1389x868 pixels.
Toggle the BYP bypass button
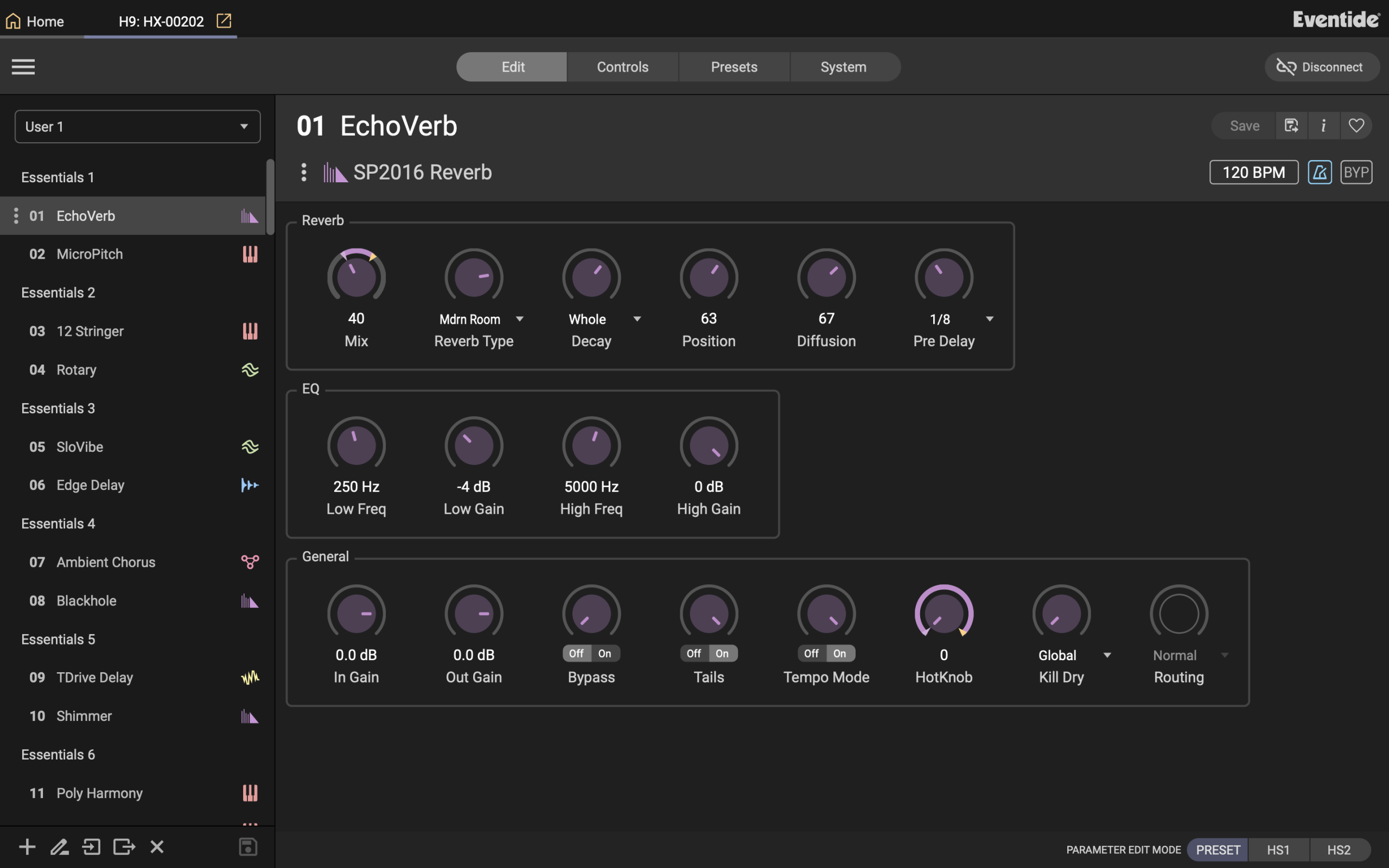point(1356,172)
